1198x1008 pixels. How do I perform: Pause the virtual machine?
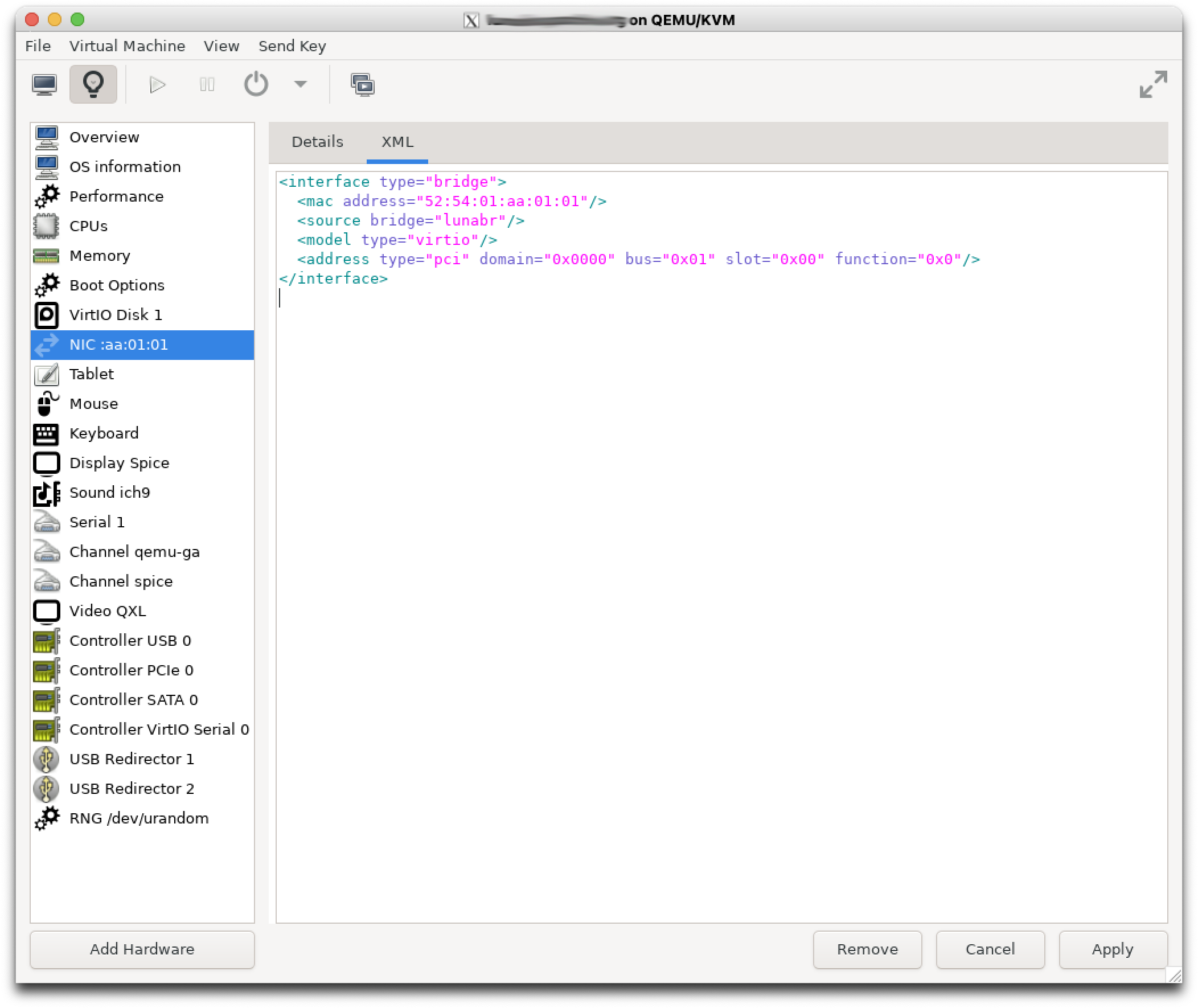tap(207, 85)
